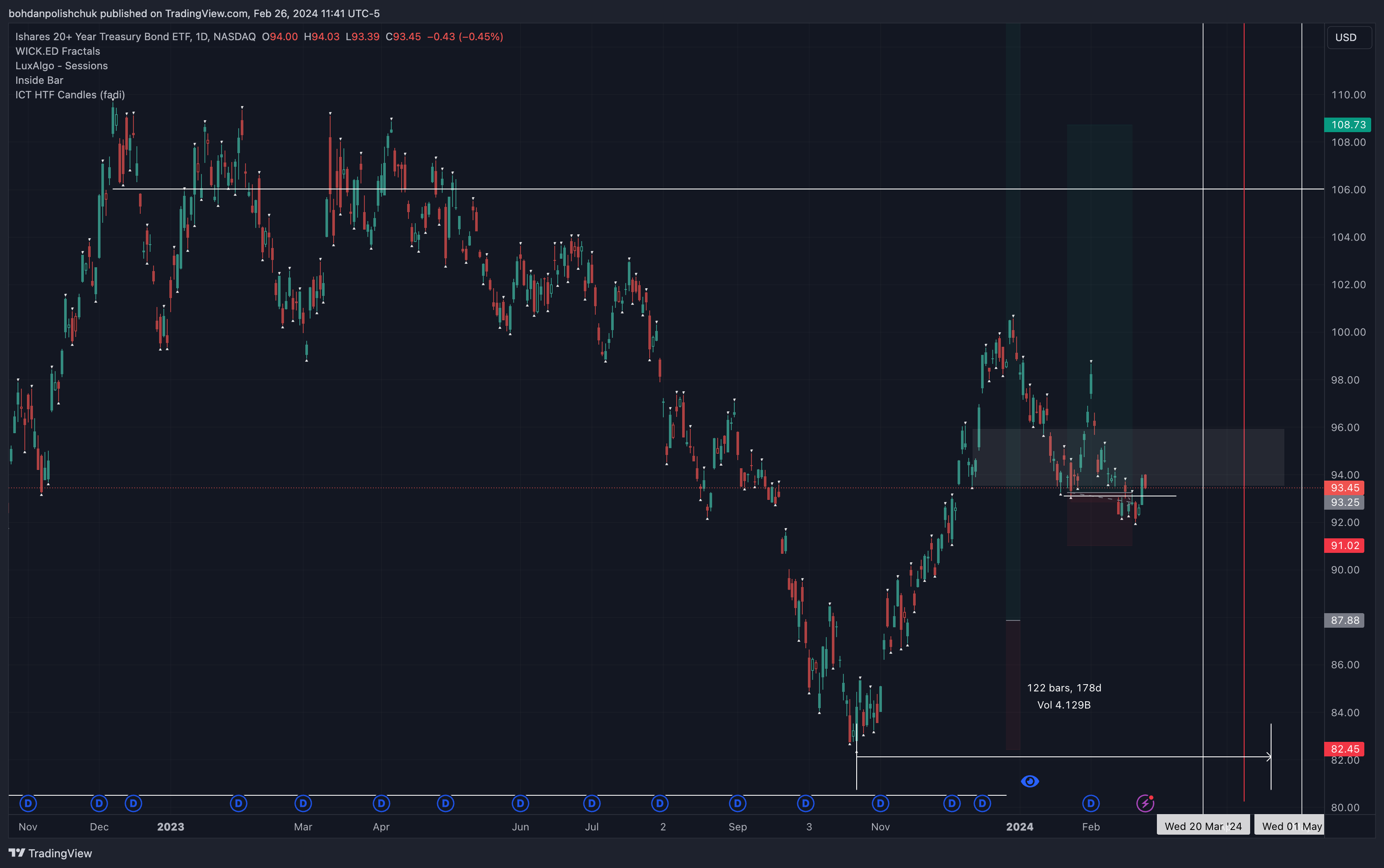The width and height of the screenshot is (1384, 868).
Task: Select the ICT HTF Candles (fadi) indicator
Action: point(70,95)
